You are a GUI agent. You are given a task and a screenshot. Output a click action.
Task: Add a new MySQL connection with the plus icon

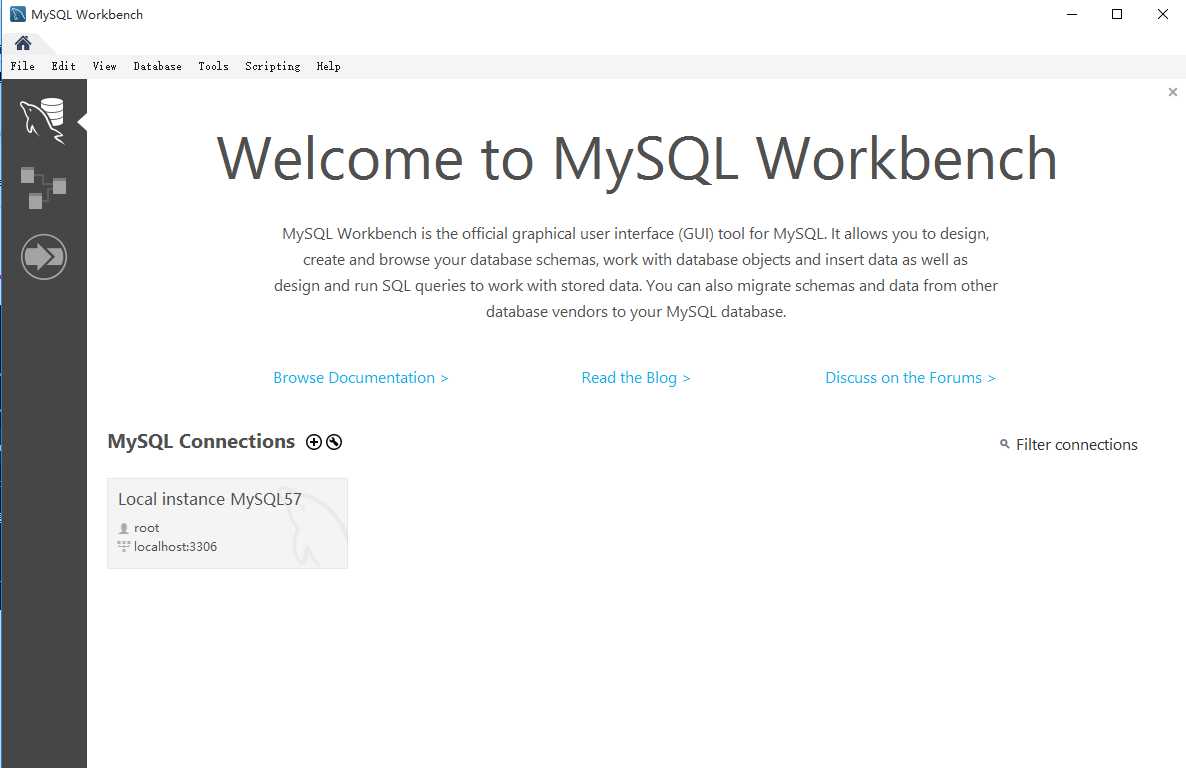pos(314,442)
